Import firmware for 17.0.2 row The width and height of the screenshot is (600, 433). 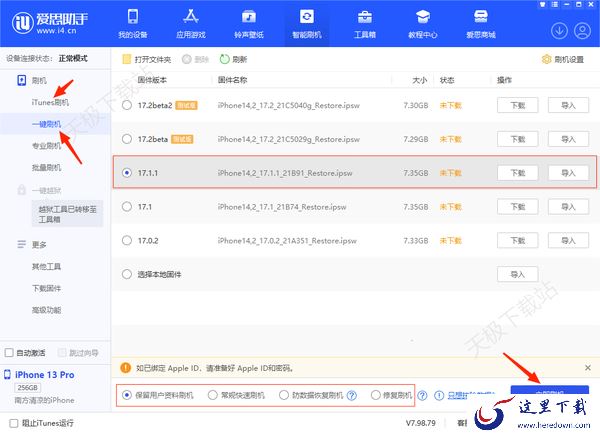coord(568,241)
